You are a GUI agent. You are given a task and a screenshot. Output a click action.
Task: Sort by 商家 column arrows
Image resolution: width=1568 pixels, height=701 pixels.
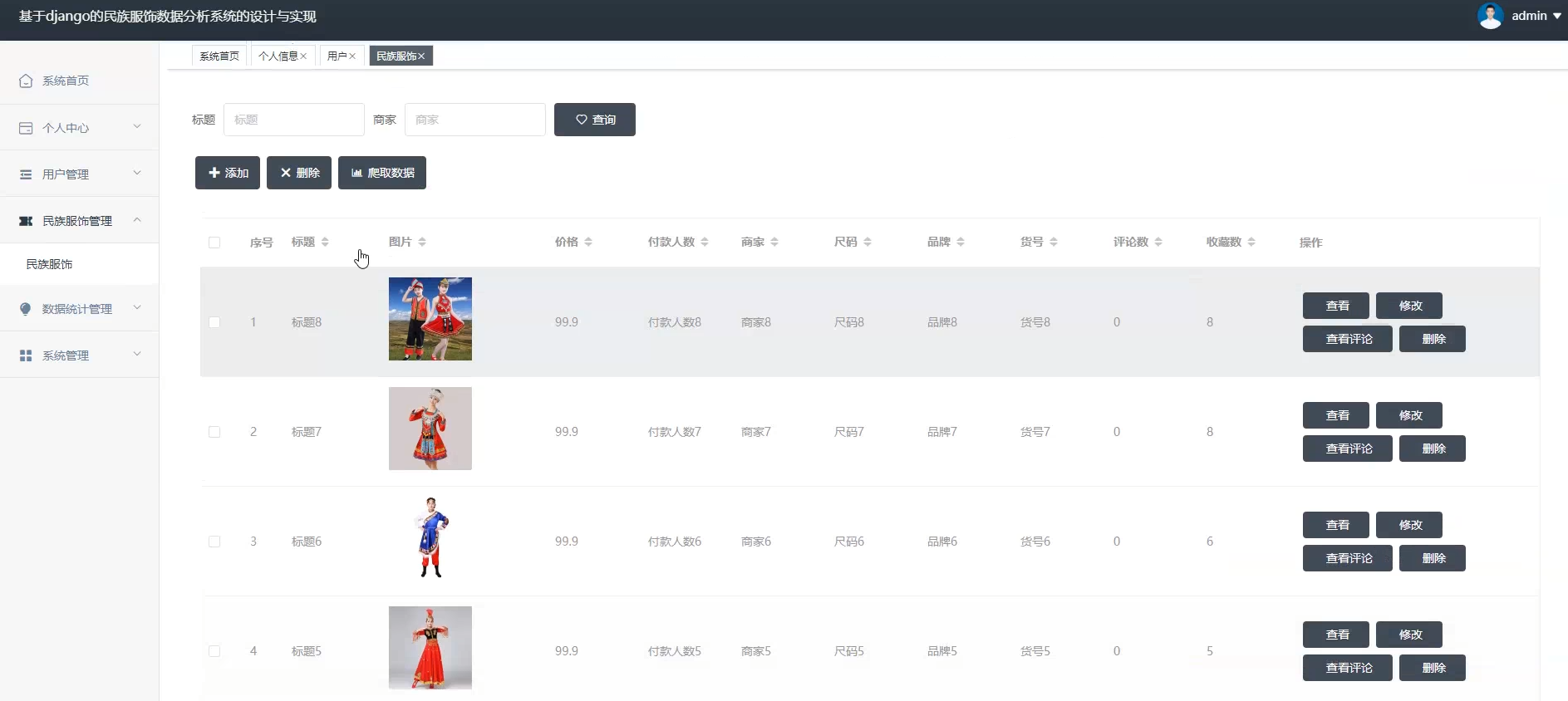774,242
